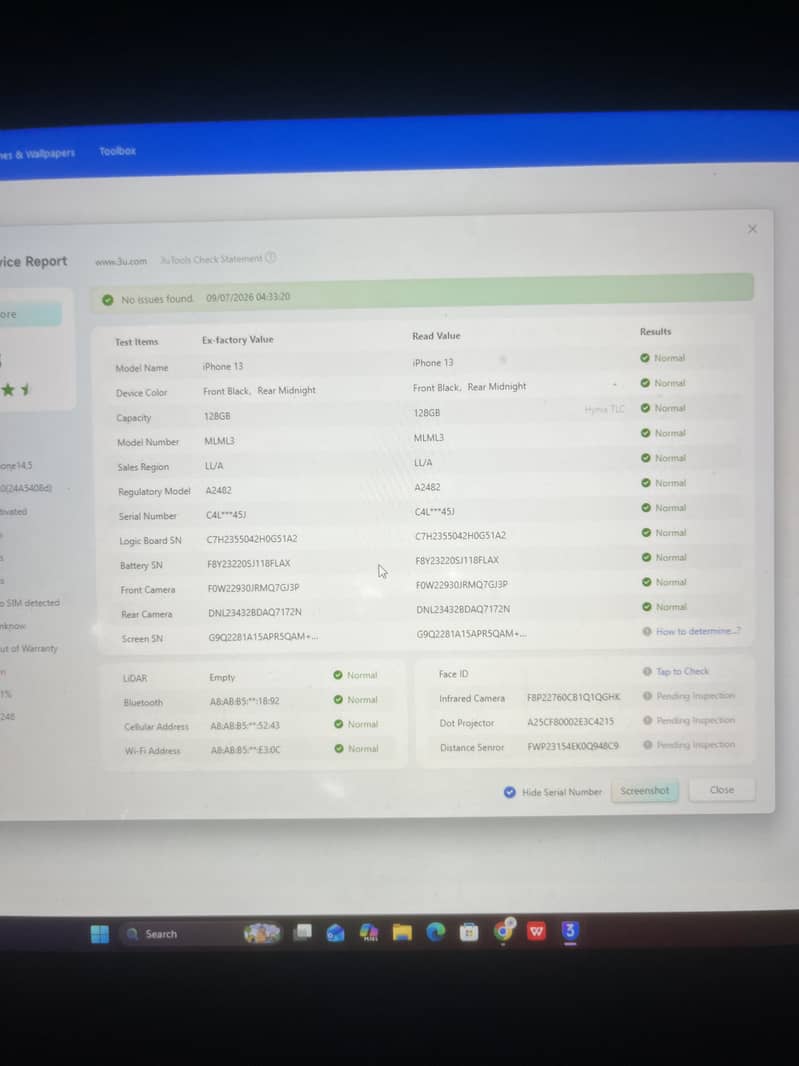Click the www.3u.com link

click(121, 261)
